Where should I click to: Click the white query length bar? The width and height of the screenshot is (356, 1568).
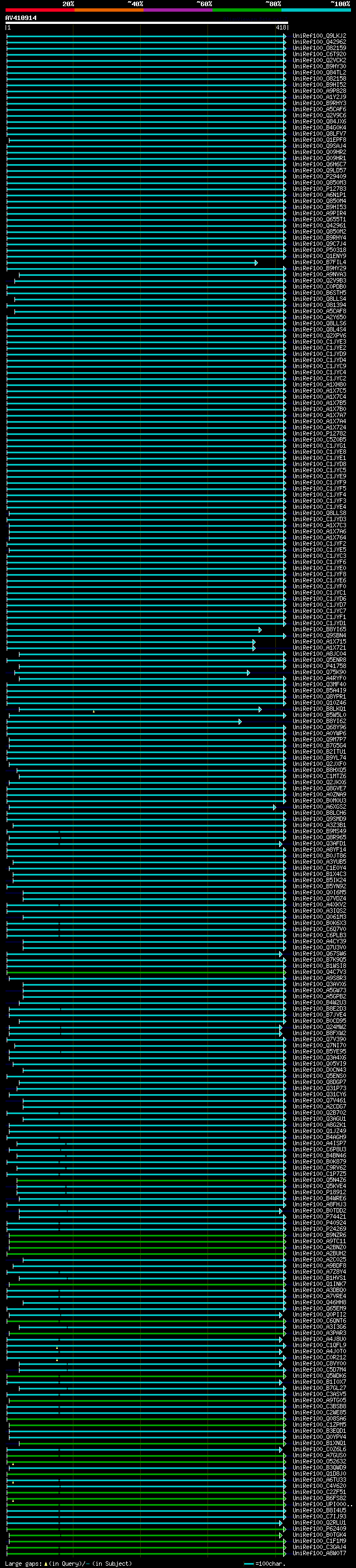point(147,23)
